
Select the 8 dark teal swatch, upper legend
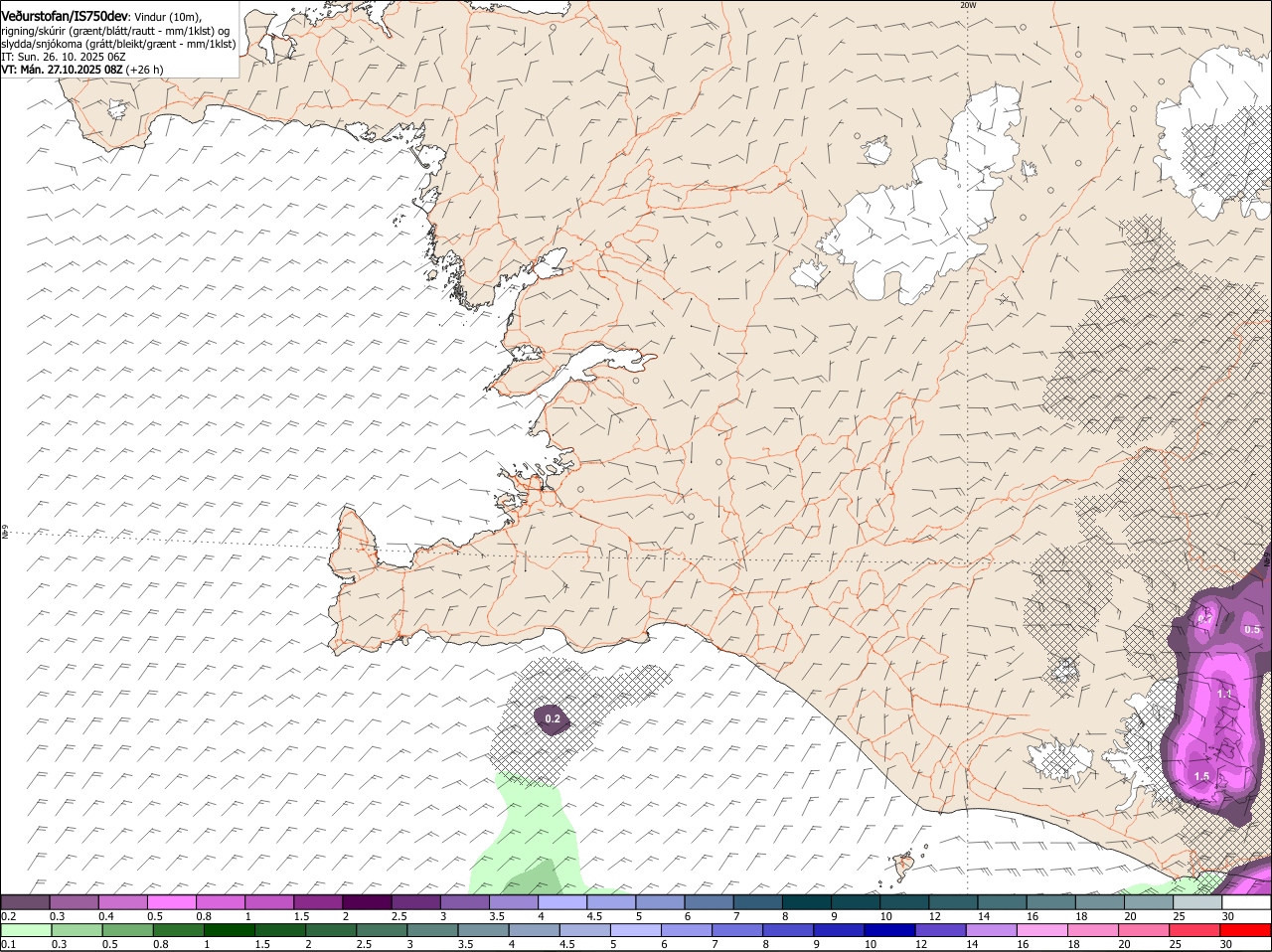point(808,902)
